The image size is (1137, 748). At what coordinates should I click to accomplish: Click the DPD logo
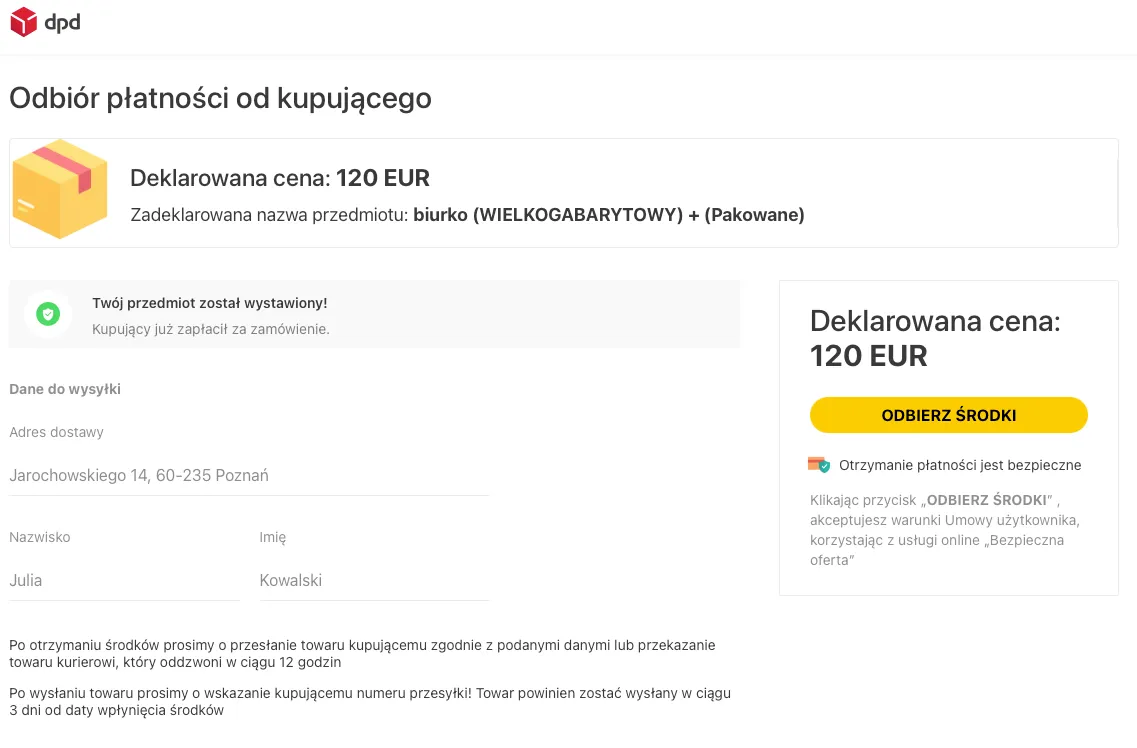[46, 21]
